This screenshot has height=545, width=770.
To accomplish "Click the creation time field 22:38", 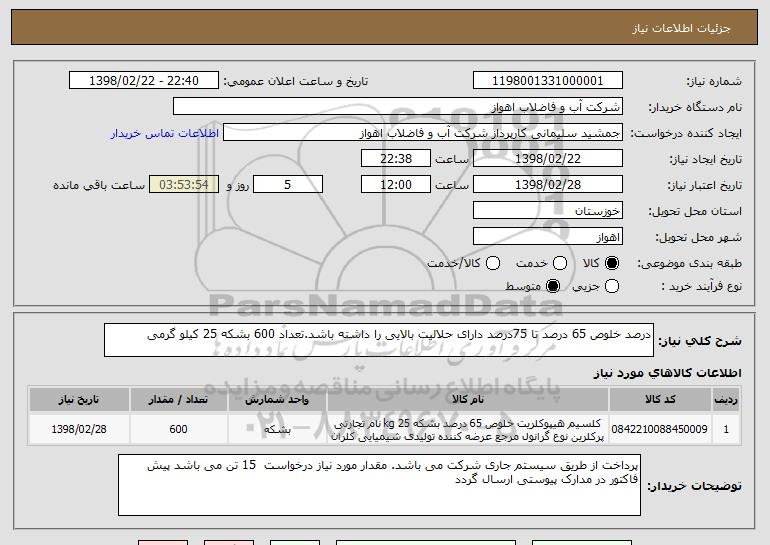I will pyautogui.click(x=396, y=159).
